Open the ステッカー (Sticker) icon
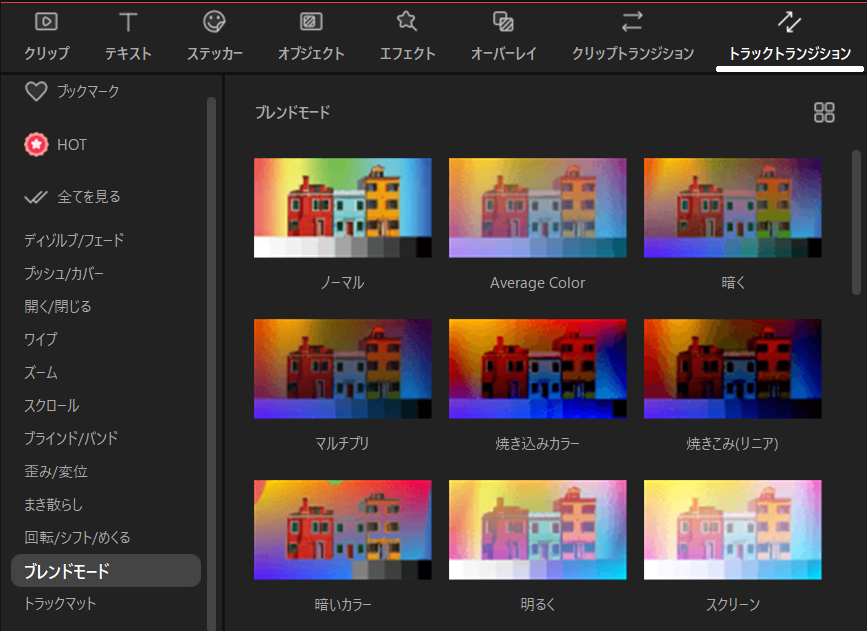Viewport: 867px width, 631px height. [214, 22]
